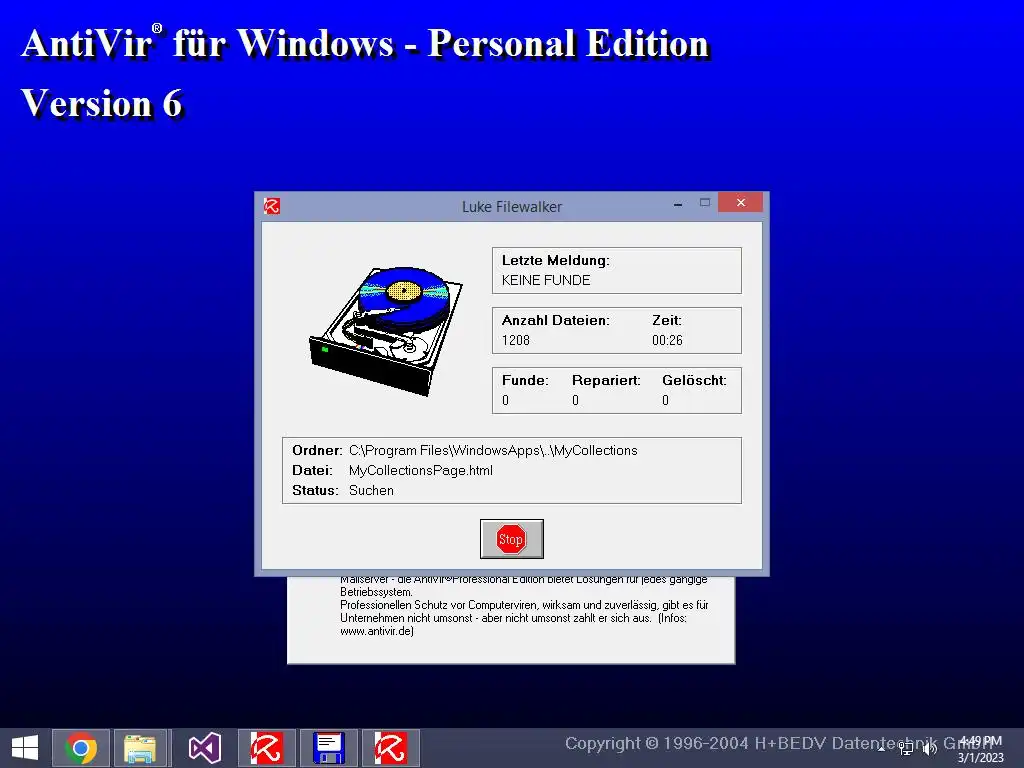Minimize the Luke Filewalker window
Viewport: 1024px width, 768px height.
678,204
